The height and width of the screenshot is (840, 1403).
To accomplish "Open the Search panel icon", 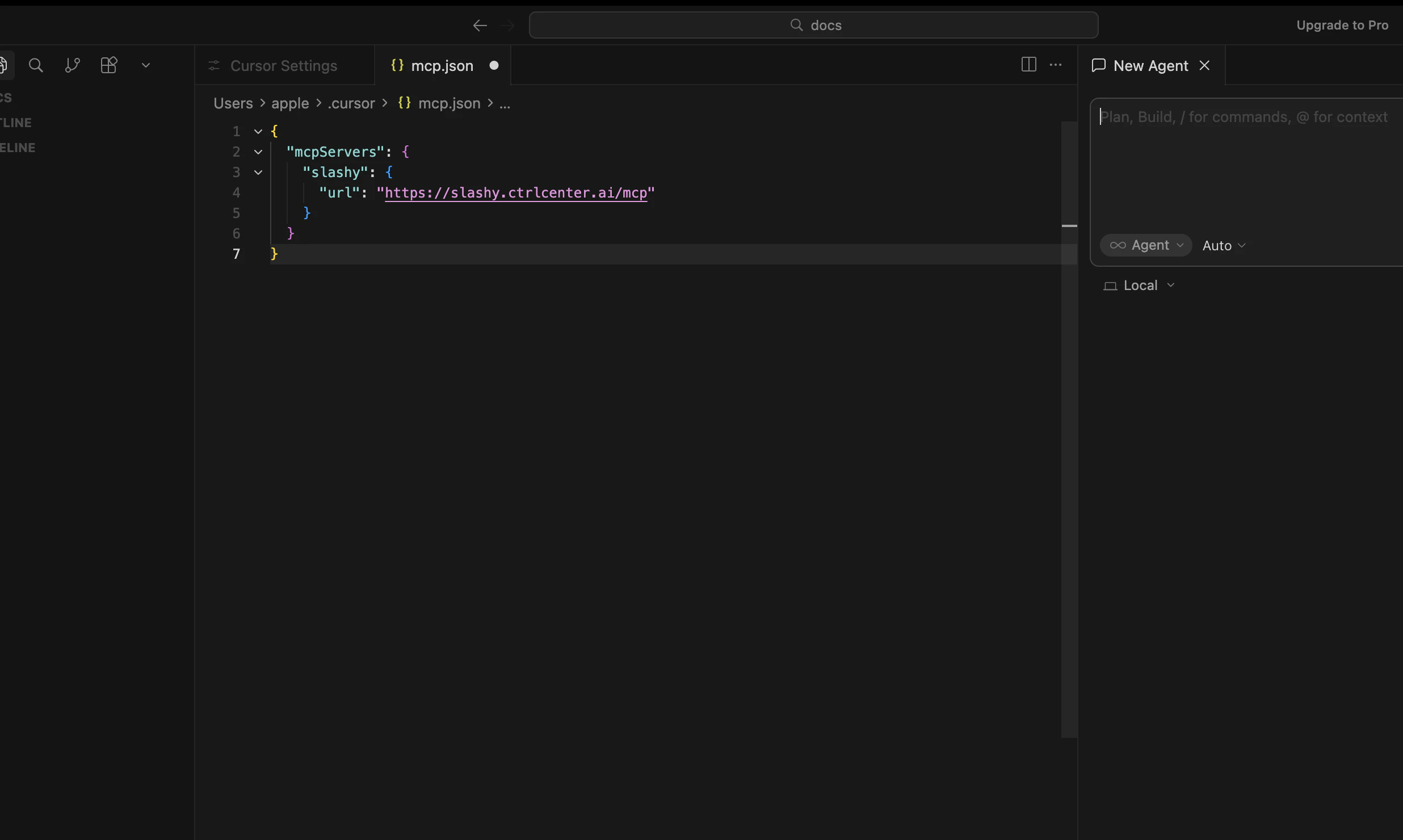I will [x=36, y=65].
